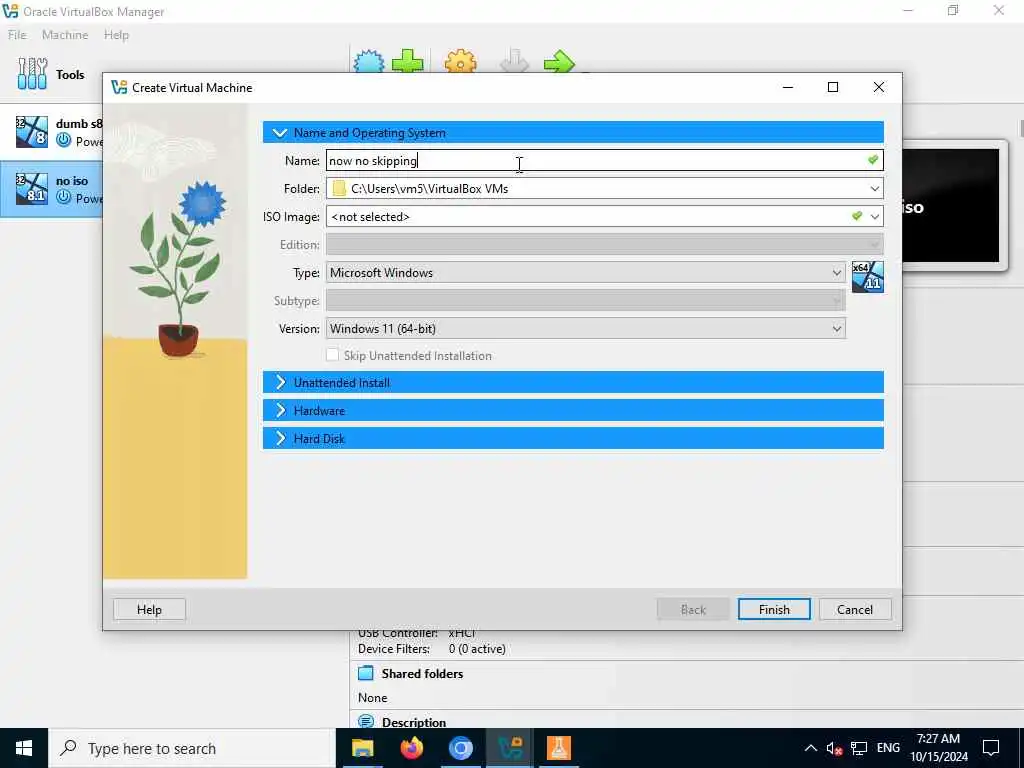Expand the Hard Disk section

click(x=573, y=439)
